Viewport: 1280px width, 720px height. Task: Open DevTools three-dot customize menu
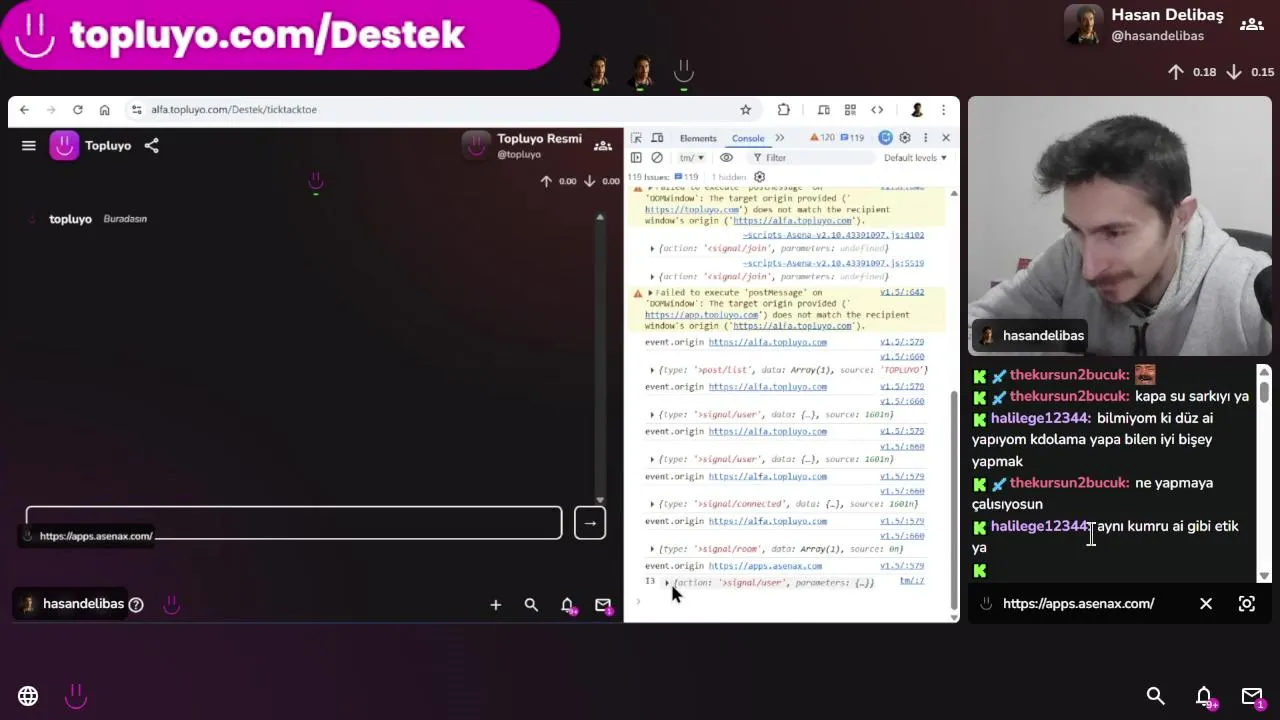click(x=925, y=138)
